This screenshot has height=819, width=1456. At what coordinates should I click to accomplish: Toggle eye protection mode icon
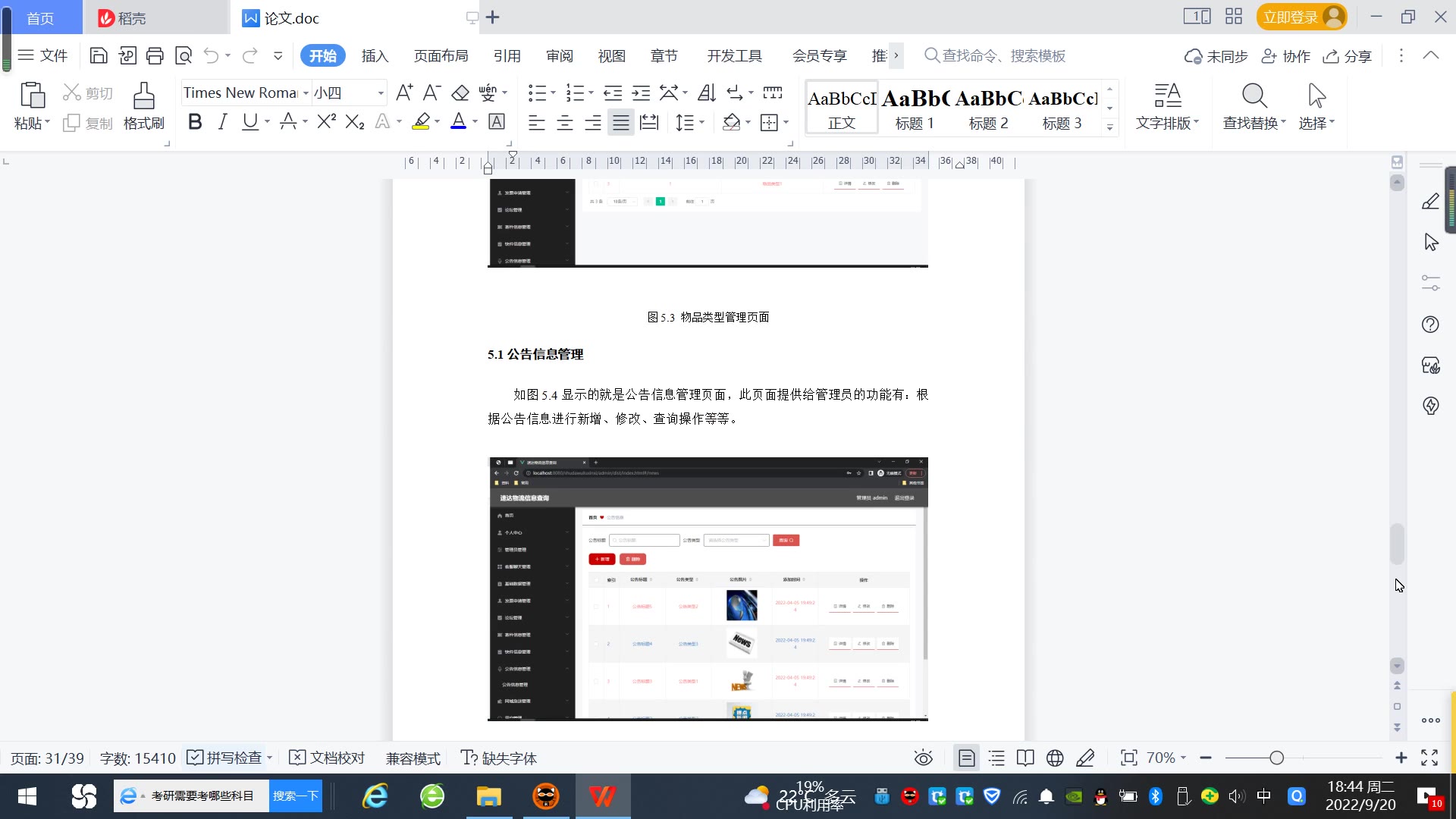[x=923, y=758]
